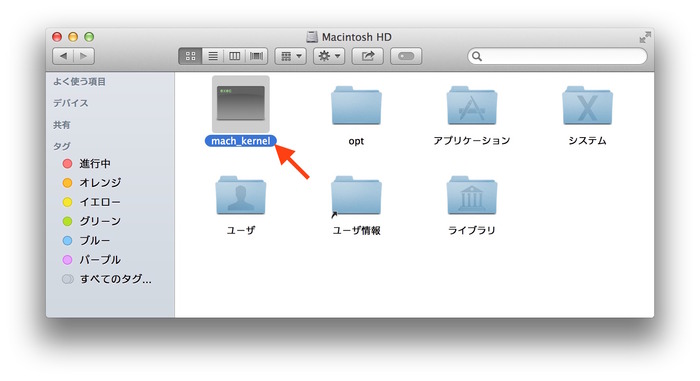Click the ライブラリ name label

coord(471,230)
